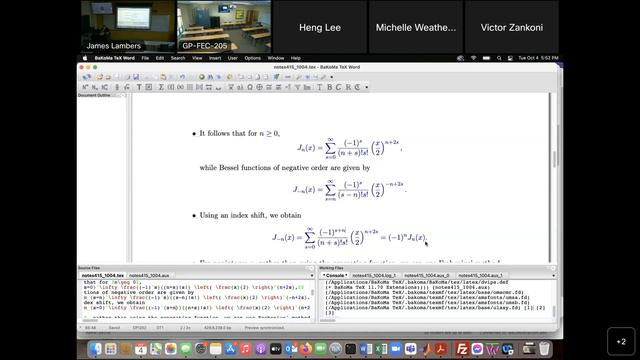Viewport: 640px width, 360px height.
Task: Open the Insert menu
Action: coord(215,58)
